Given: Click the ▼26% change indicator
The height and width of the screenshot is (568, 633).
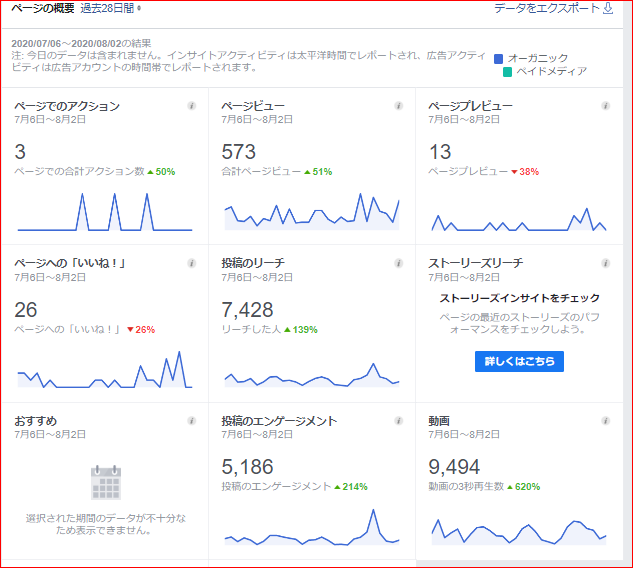Looking at the screenshot, I should [x=141, y=330].
